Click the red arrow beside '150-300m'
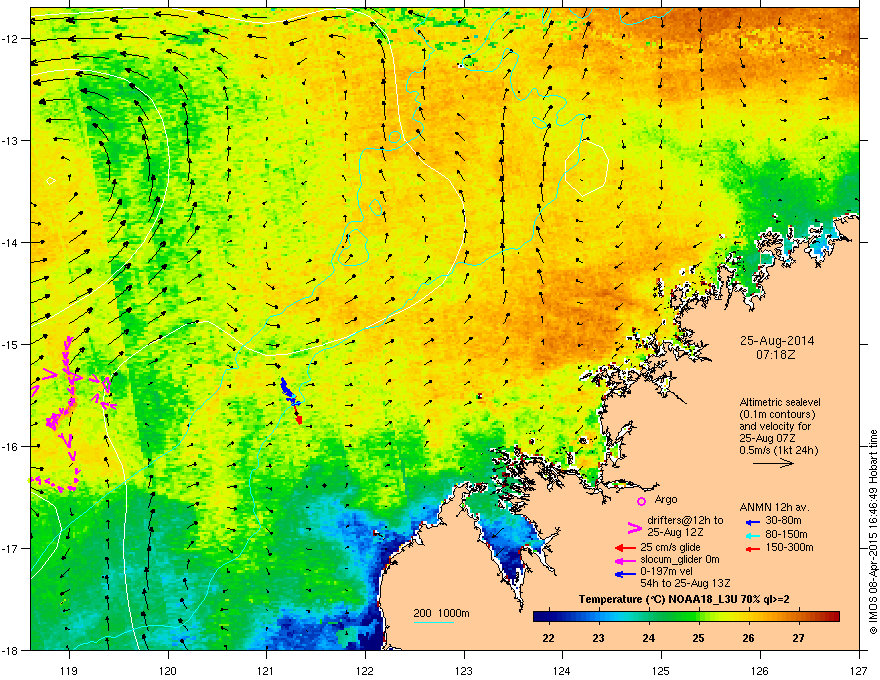 click(x=753, y=548)
